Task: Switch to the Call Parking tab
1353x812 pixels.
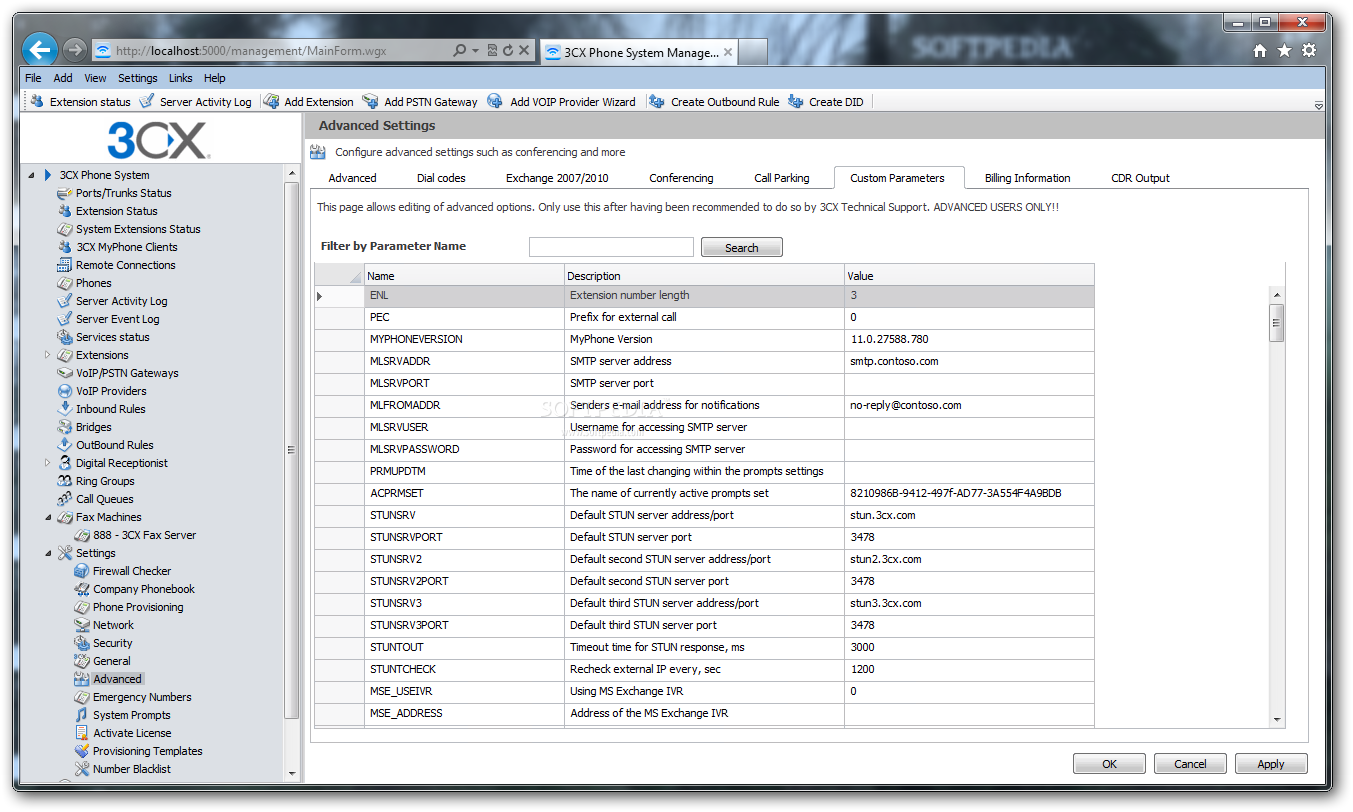Action: tap(782, 178)
